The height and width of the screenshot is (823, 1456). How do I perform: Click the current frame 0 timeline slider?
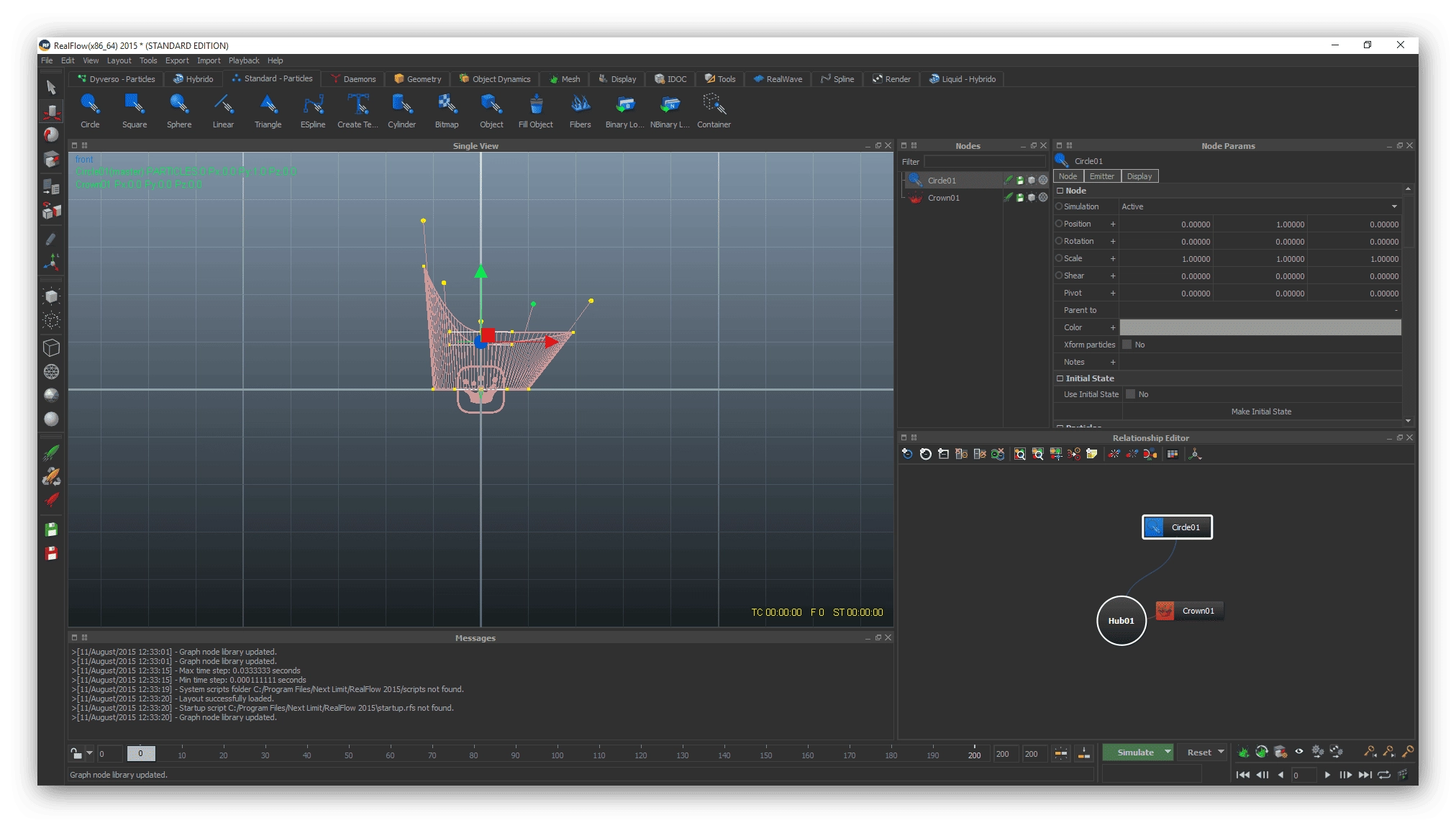coord(140,753)
